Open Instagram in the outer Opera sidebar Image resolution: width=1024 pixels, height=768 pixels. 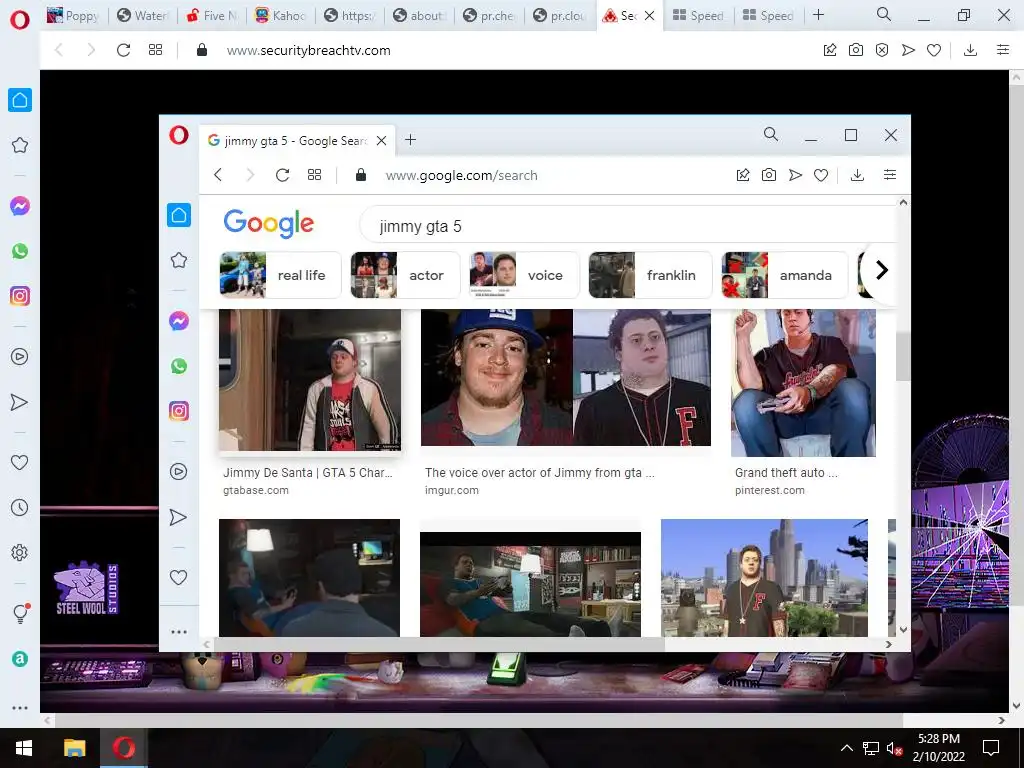(x=20, y=296)
